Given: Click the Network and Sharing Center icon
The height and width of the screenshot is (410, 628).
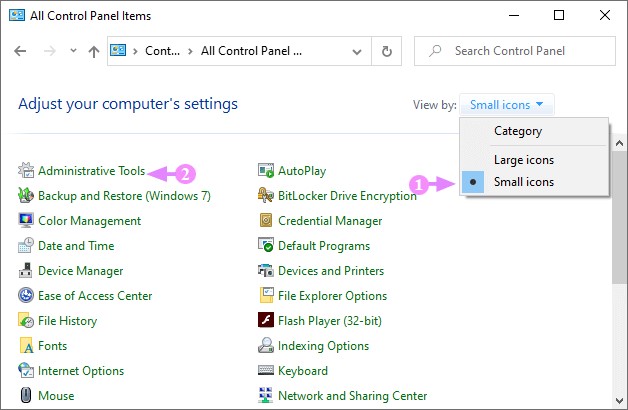Looking at the screenshot, I should pyautogui.click(x=267, y=396).
